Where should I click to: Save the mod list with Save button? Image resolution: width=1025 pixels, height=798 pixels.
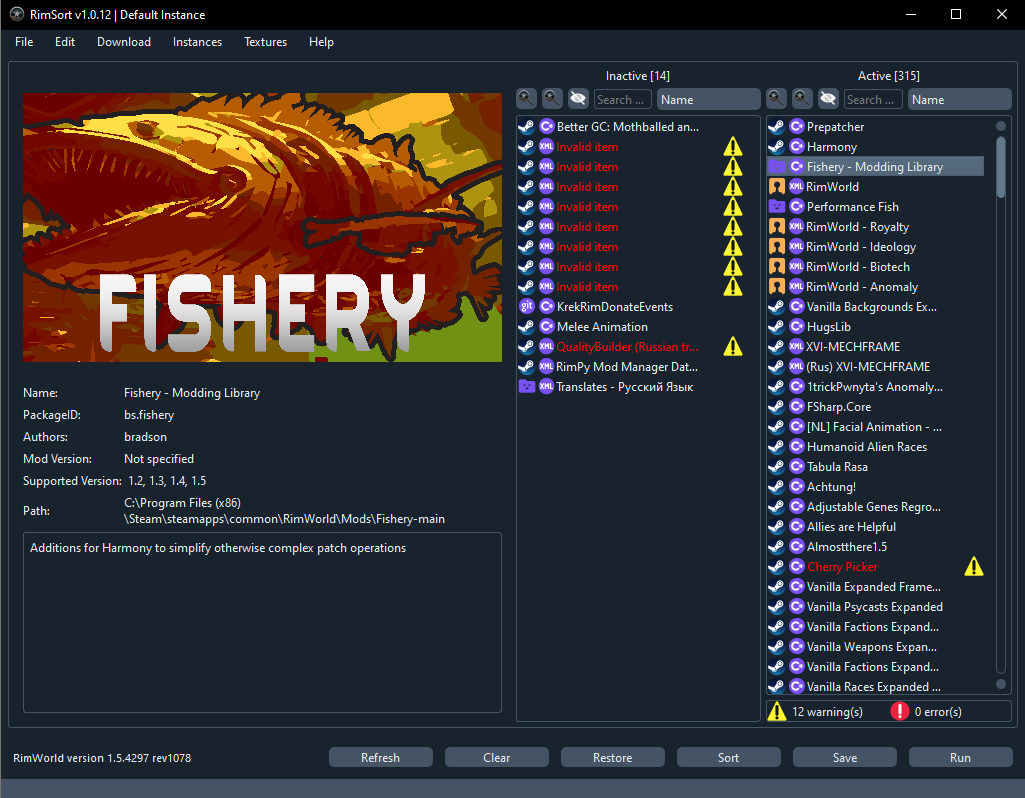click(845, 757)
